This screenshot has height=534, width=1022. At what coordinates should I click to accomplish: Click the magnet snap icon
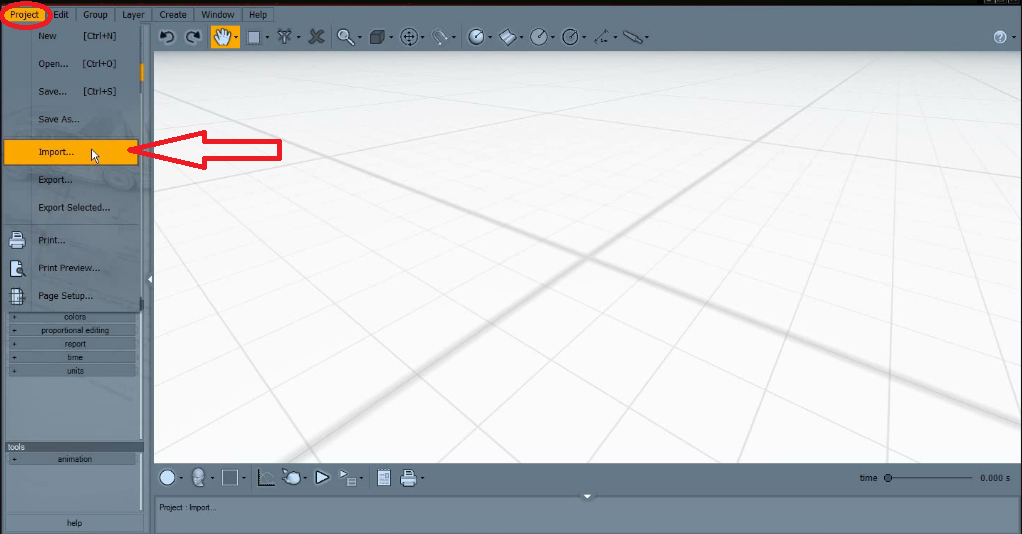click(440, 37)
